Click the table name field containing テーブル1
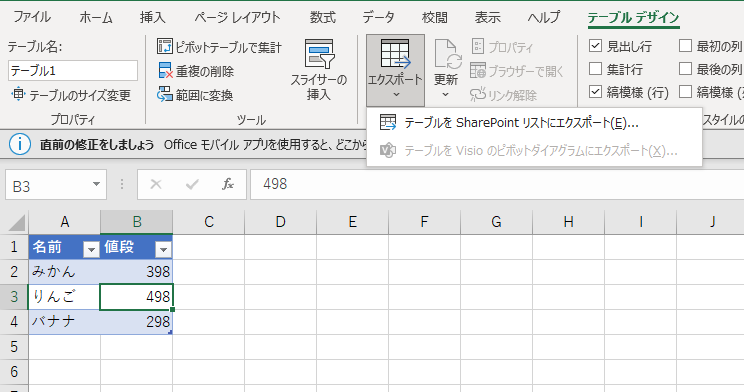 [x=73, y=71]
